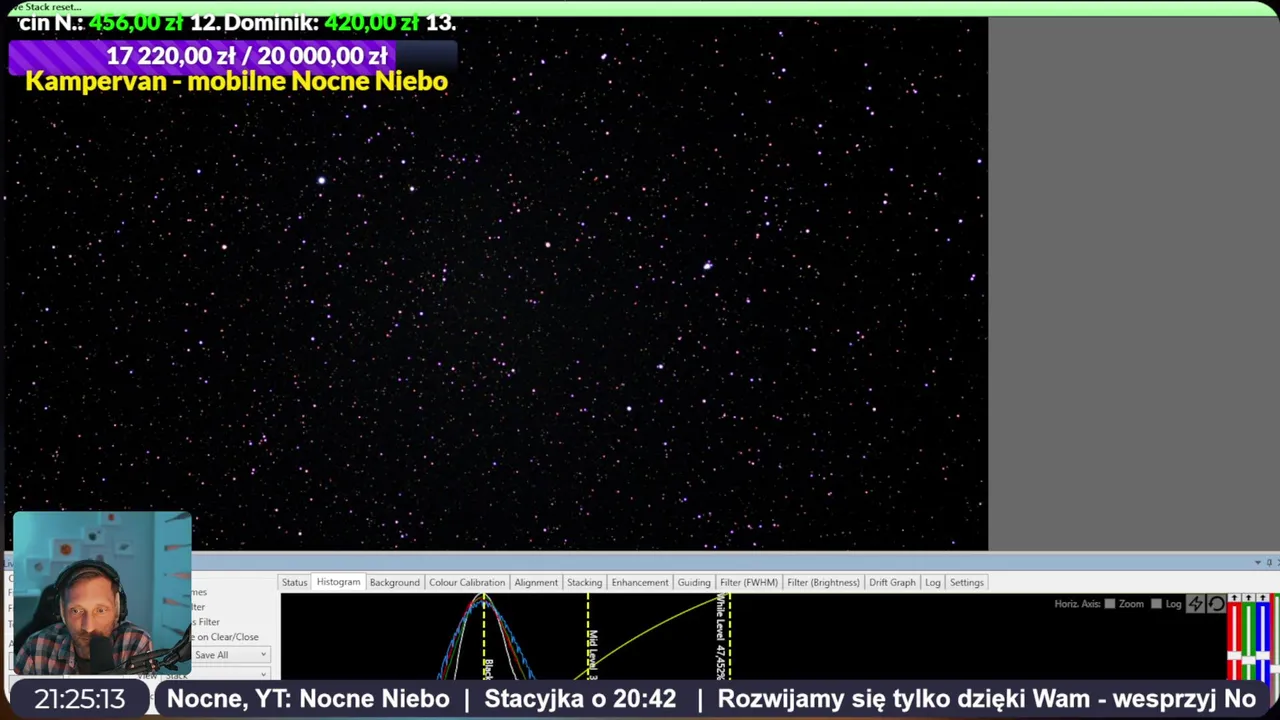Click the green channel up arrow
1280x720 pixels.
1249,598
